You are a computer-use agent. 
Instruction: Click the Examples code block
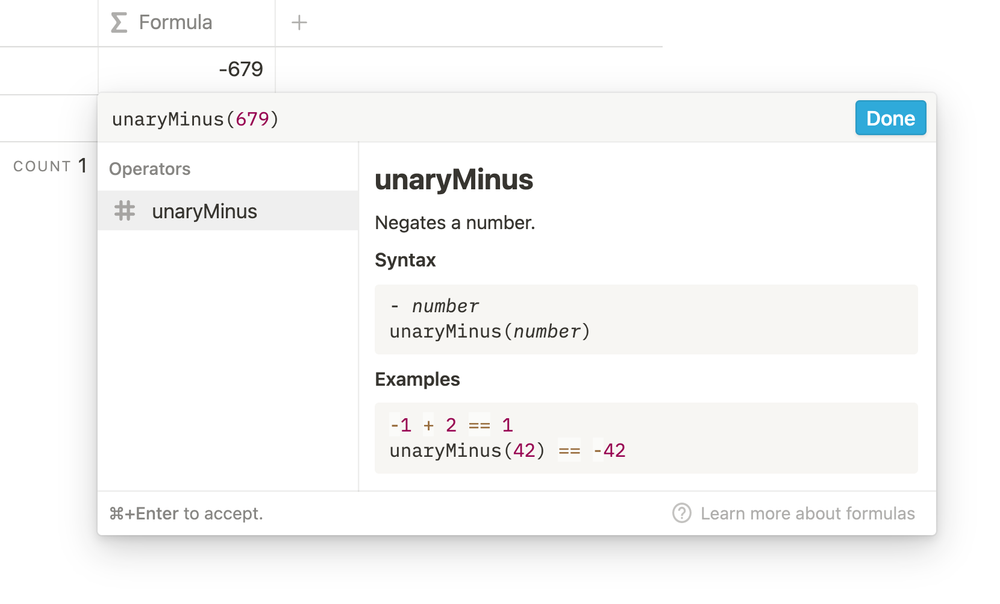tap(646, 438)
